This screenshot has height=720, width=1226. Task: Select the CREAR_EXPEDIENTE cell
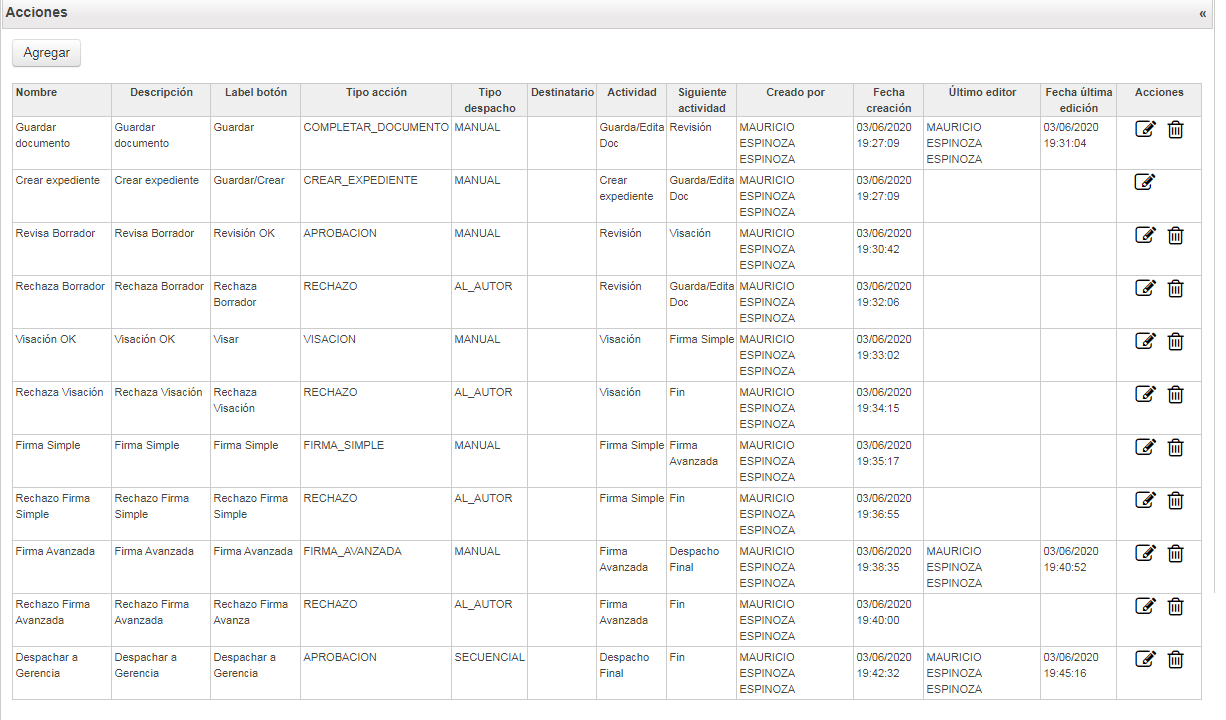(376, 196)
